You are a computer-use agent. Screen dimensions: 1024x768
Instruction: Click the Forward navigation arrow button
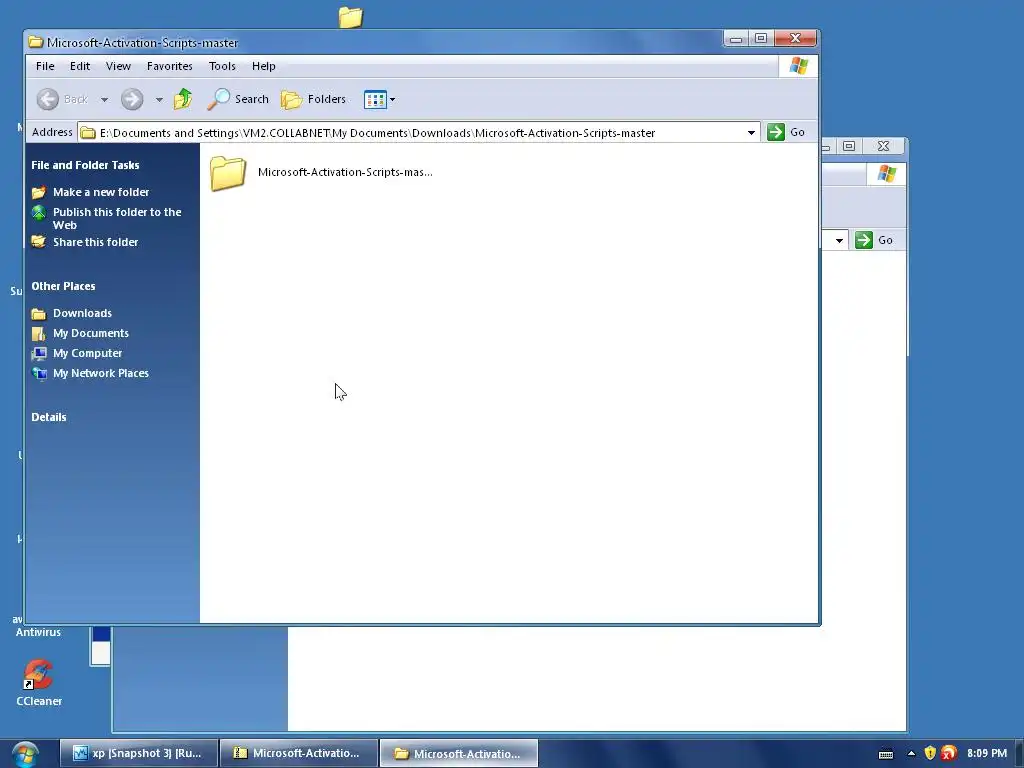[132, 99]
